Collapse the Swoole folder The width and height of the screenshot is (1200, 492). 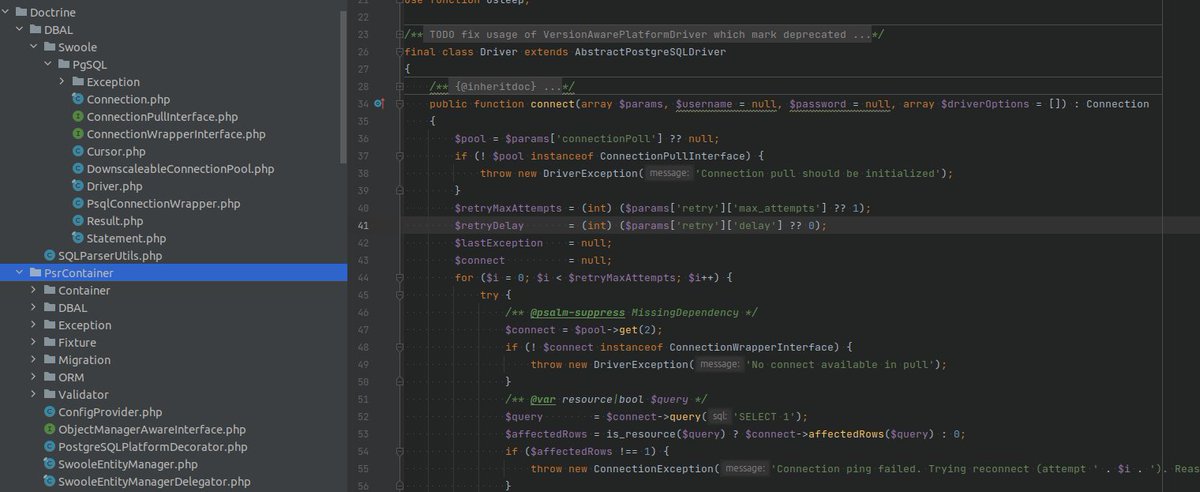[35, 47]
